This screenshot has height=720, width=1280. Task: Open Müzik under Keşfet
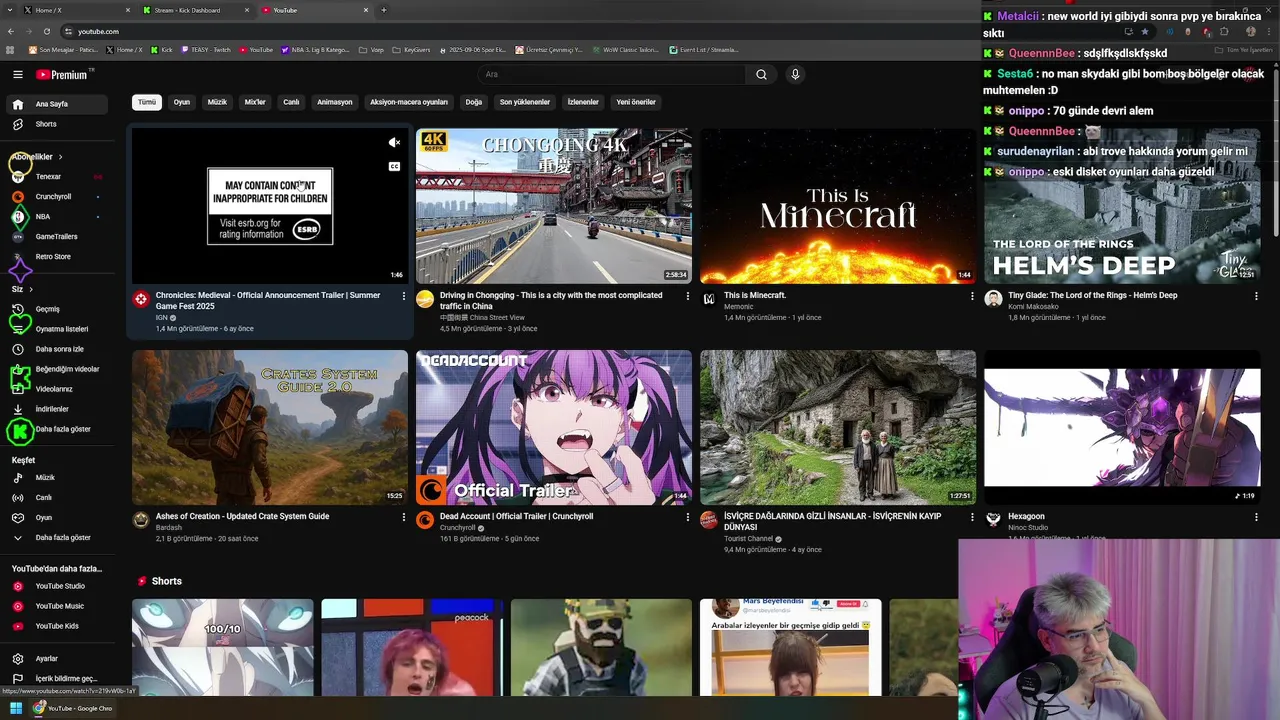58,478
